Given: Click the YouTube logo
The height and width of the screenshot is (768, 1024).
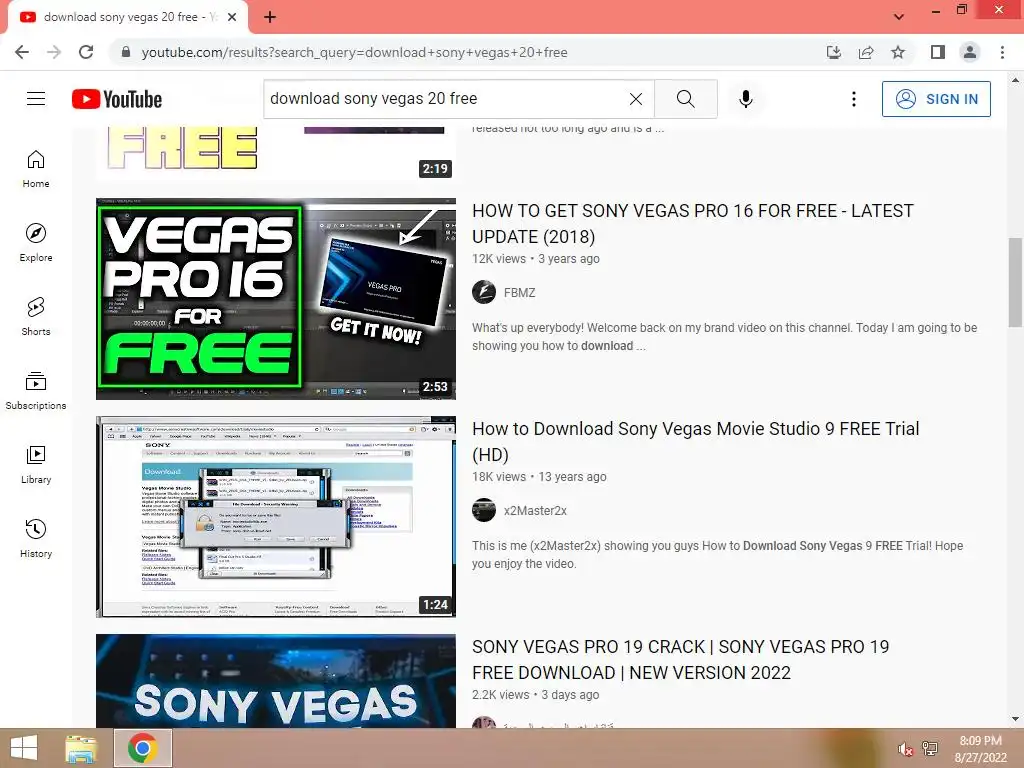Looking at the screenshot, I should [117, 99].
